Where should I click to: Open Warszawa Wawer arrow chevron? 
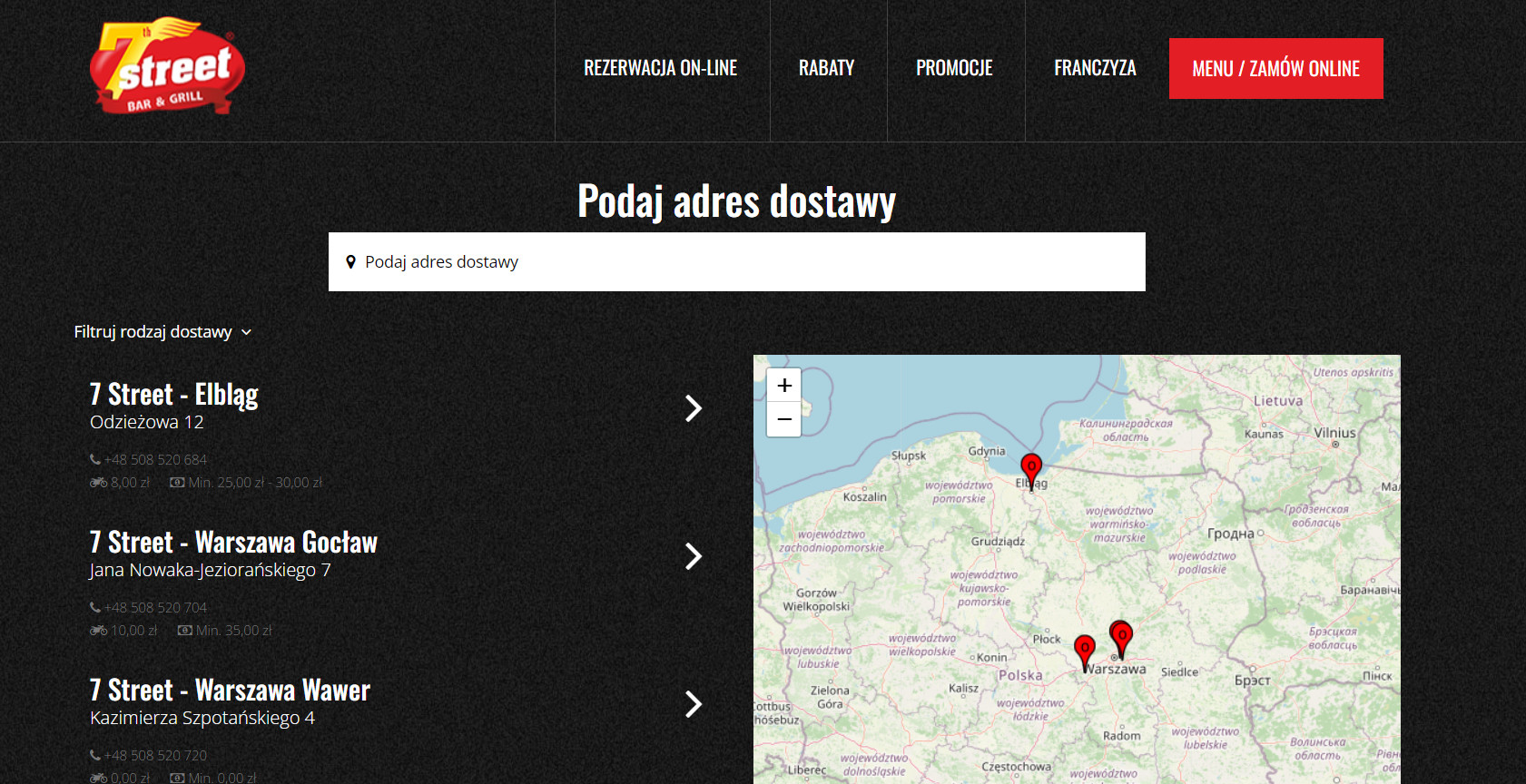694,704
